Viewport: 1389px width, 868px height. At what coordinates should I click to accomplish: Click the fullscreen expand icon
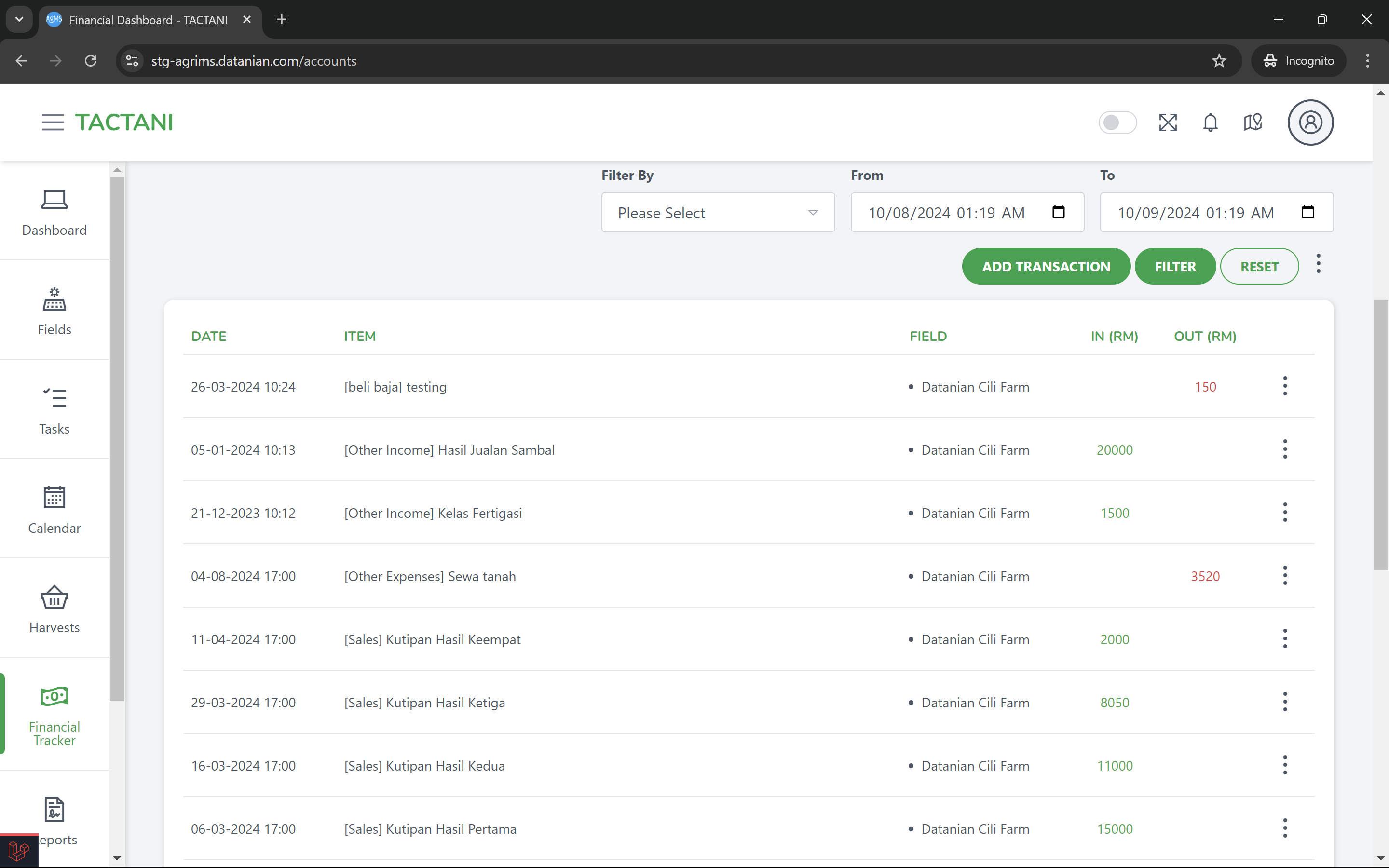1168,122
